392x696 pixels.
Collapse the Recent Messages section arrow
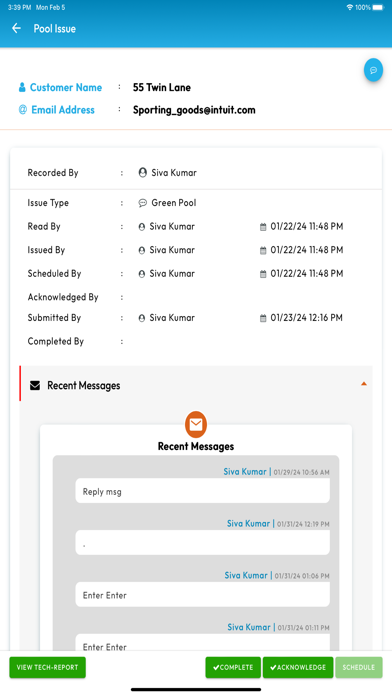[364, 384]
